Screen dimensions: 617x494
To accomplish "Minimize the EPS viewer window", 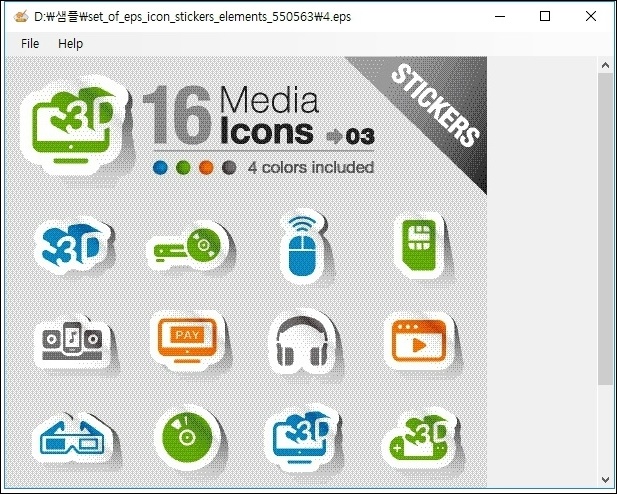I will pos(500,17).
